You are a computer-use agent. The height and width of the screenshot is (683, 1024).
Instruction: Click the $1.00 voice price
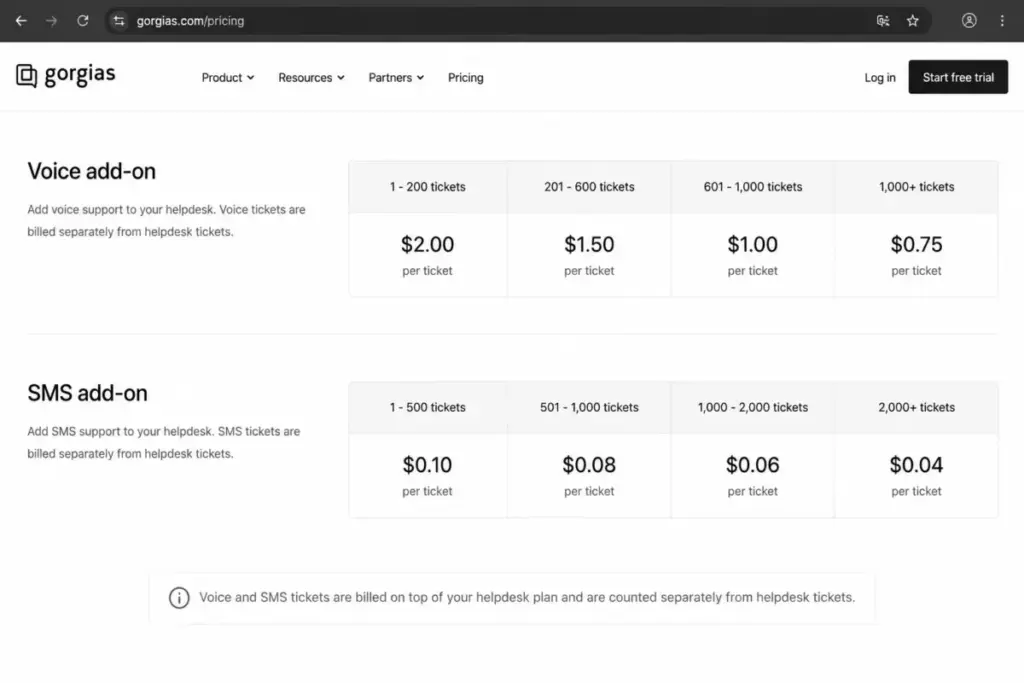click(x=752, y=244)
